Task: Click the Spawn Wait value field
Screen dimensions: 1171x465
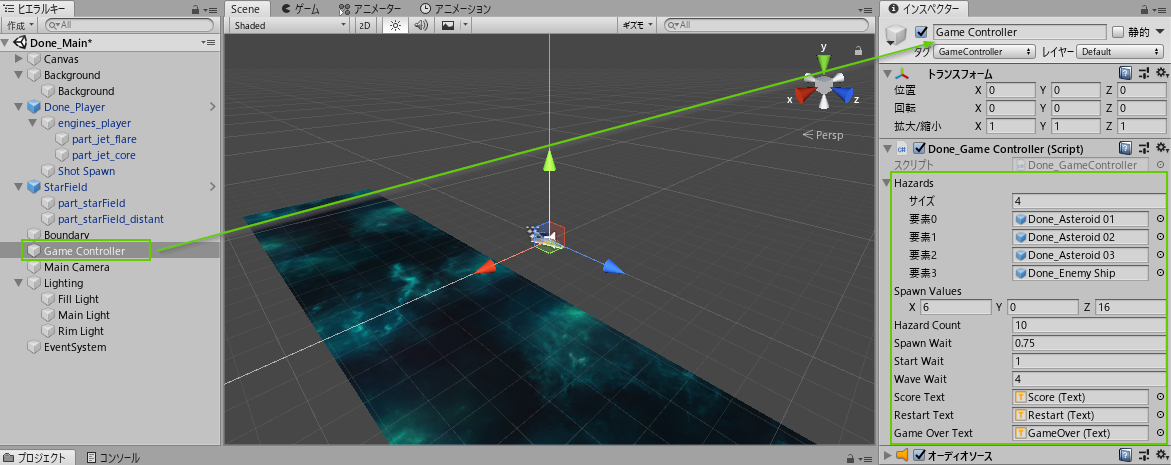Action: [x=1089, y=343]
